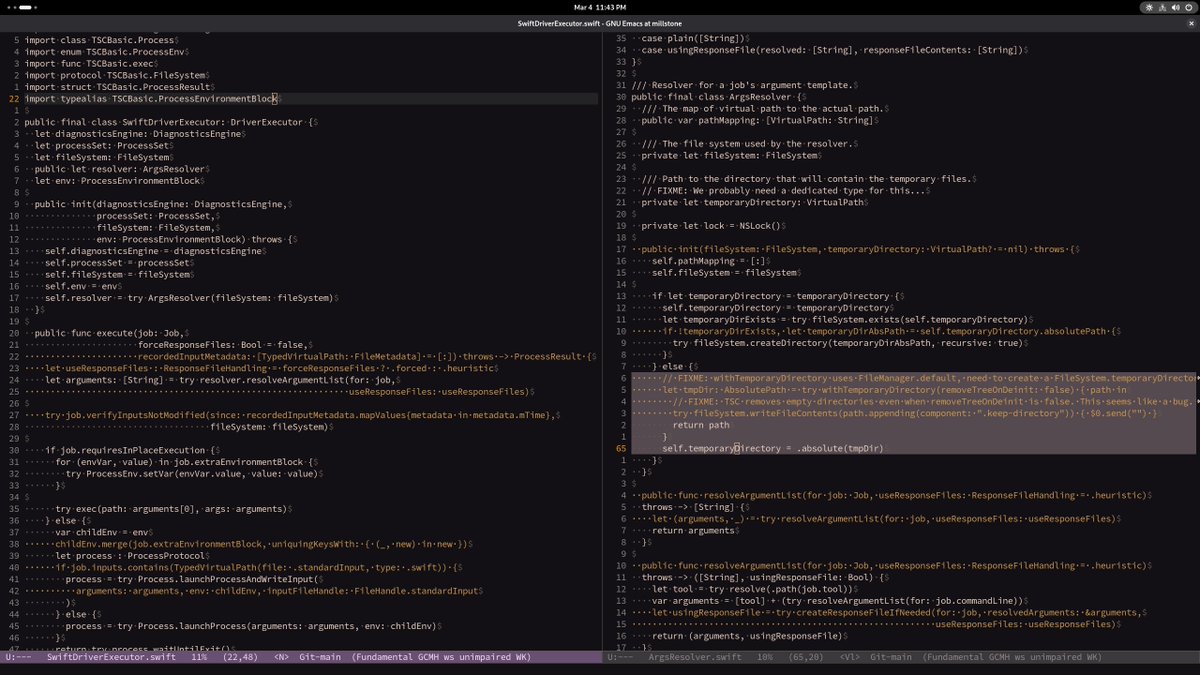The height and width of the screenshot is (675, 1200).
Task: Click the public init(diagnosticsEngine: line
Action: click(162, 204)
